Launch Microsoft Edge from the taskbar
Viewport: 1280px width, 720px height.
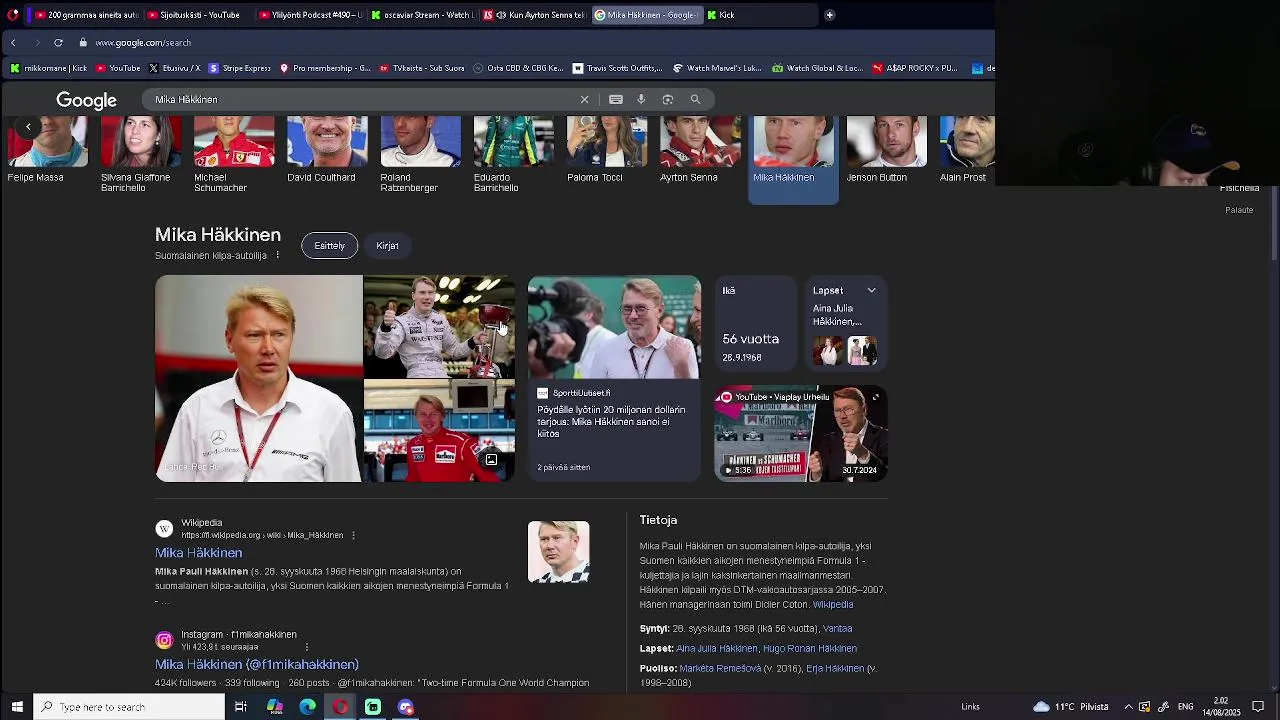tap(308, 707)
